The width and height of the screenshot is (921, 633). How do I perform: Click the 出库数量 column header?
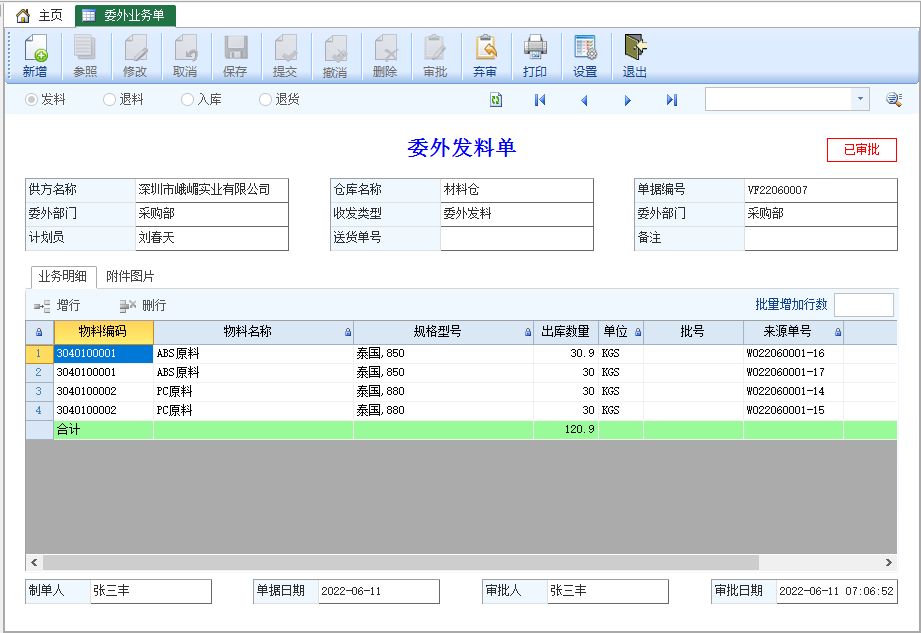click(x=566, y=332)
